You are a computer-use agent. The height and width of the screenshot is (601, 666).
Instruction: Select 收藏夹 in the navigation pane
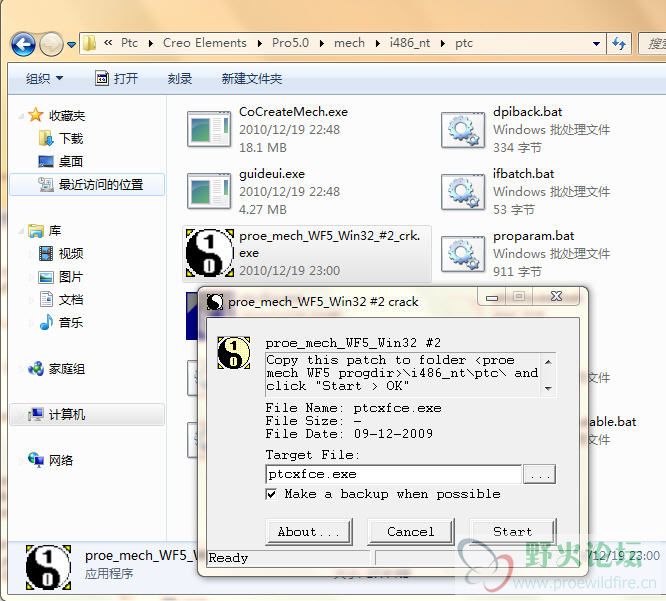[x=67, y=116]
